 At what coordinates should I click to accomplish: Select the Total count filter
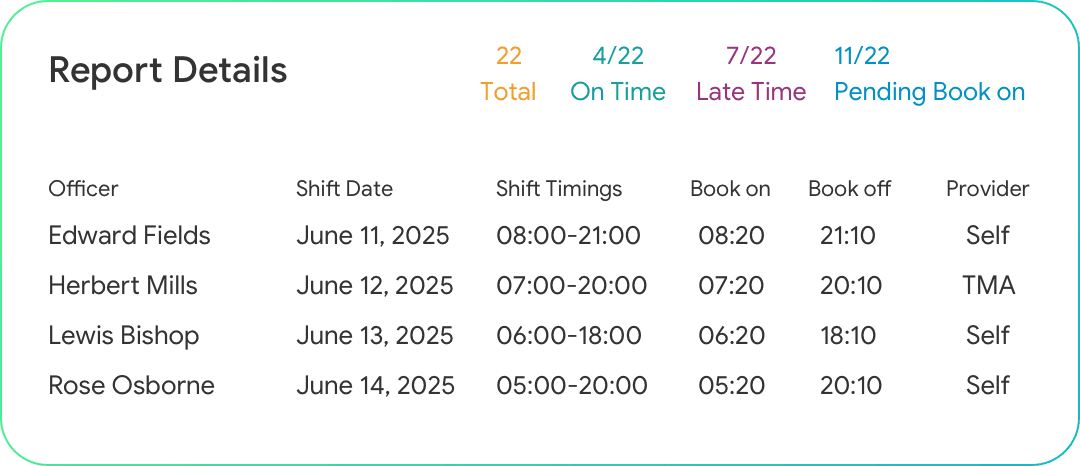508,74
